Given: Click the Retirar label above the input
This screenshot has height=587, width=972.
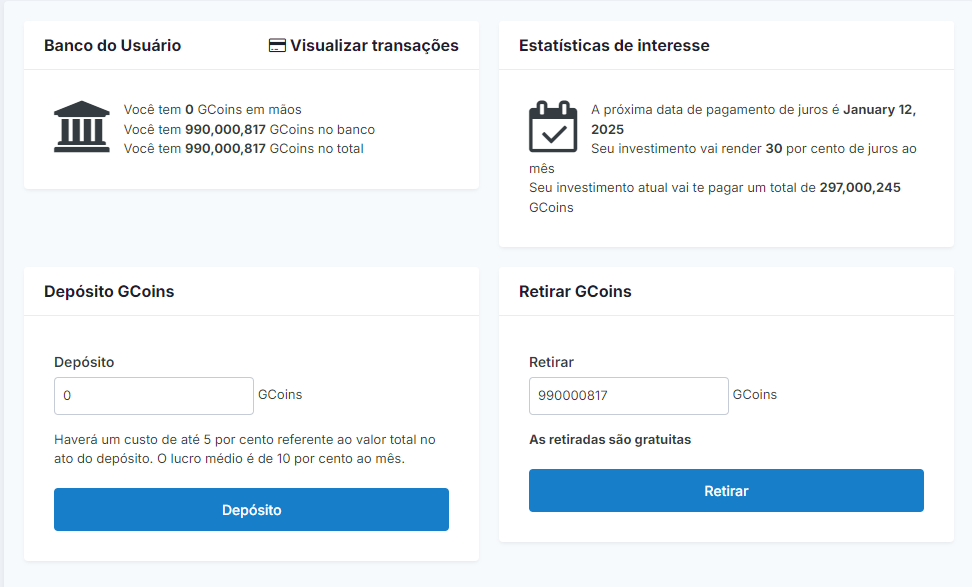Looking at the screenshot, I should [x=551, y=362].
